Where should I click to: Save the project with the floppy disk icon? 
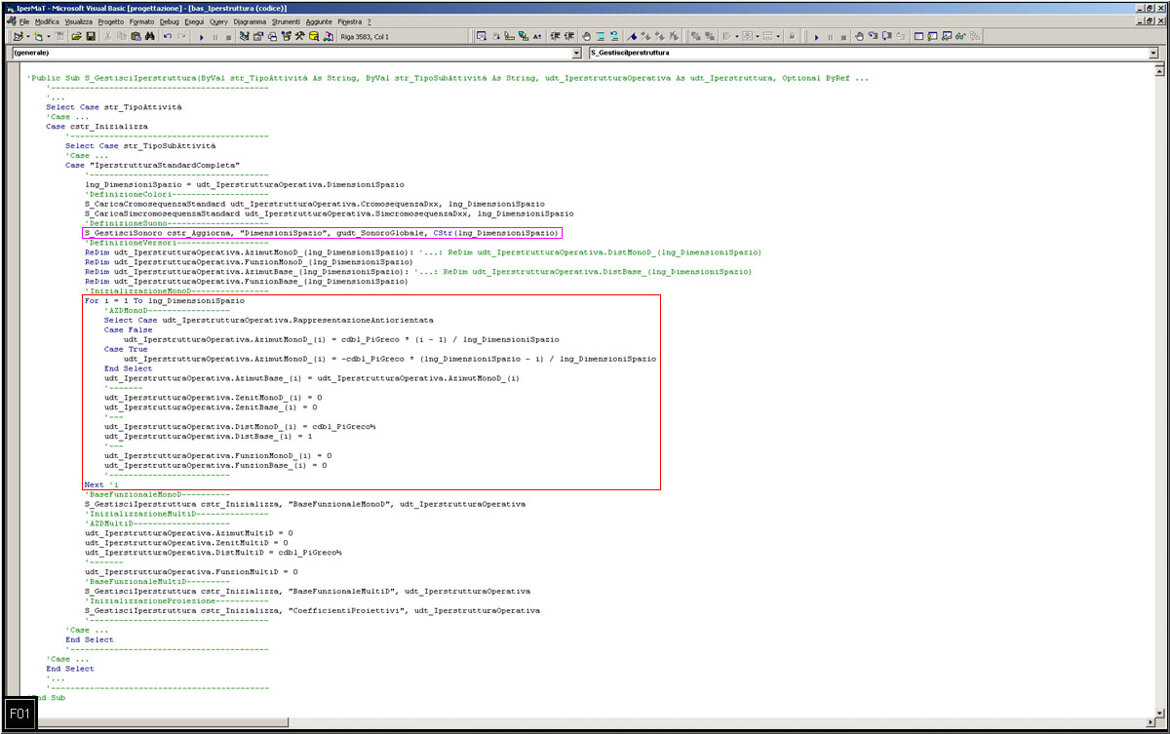[x=90, y=37]
